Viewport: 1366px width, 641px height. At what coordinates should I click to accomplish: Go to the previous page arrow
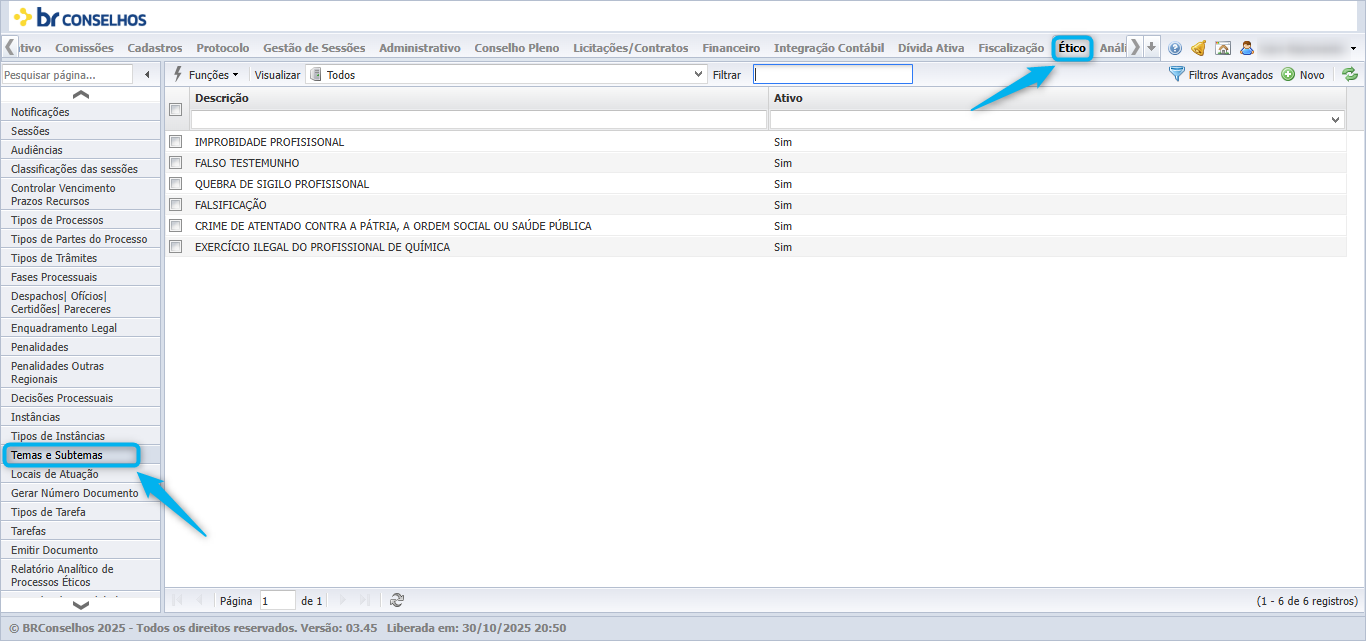tap(199, 600)
